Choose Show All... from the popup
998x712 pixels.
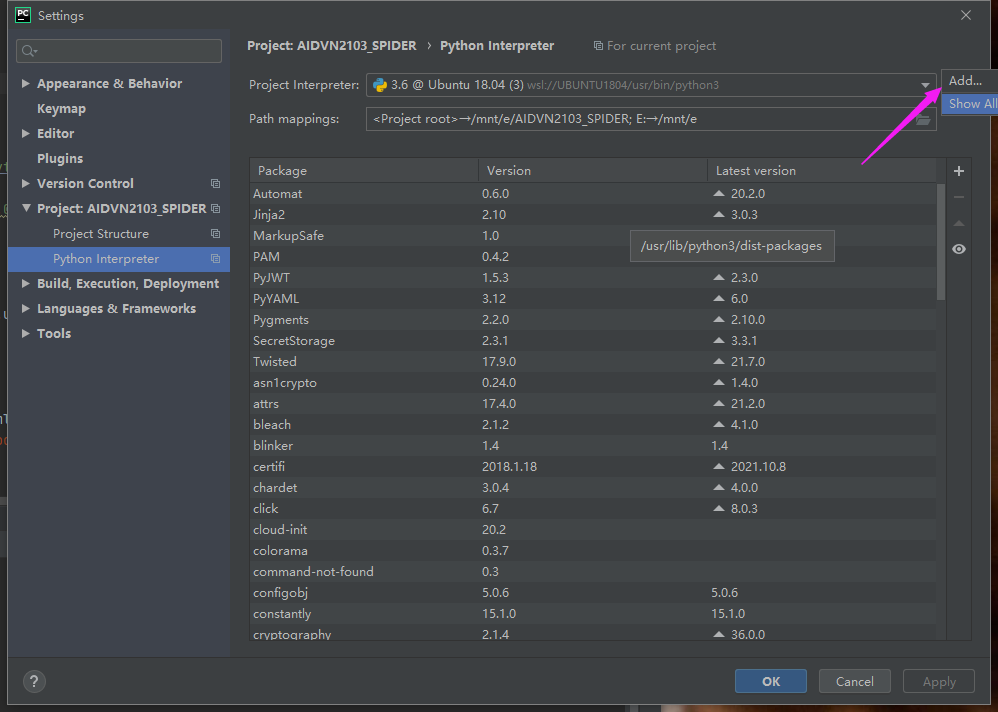[x=968, y=103]
